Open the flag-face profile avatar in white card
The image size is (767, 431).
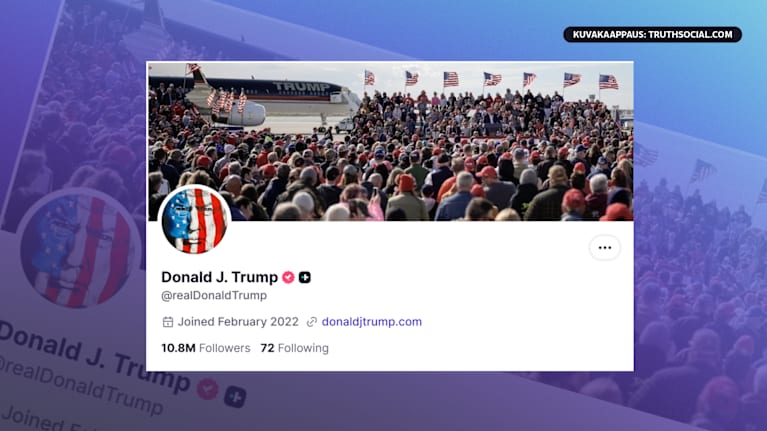click(194, 220)
